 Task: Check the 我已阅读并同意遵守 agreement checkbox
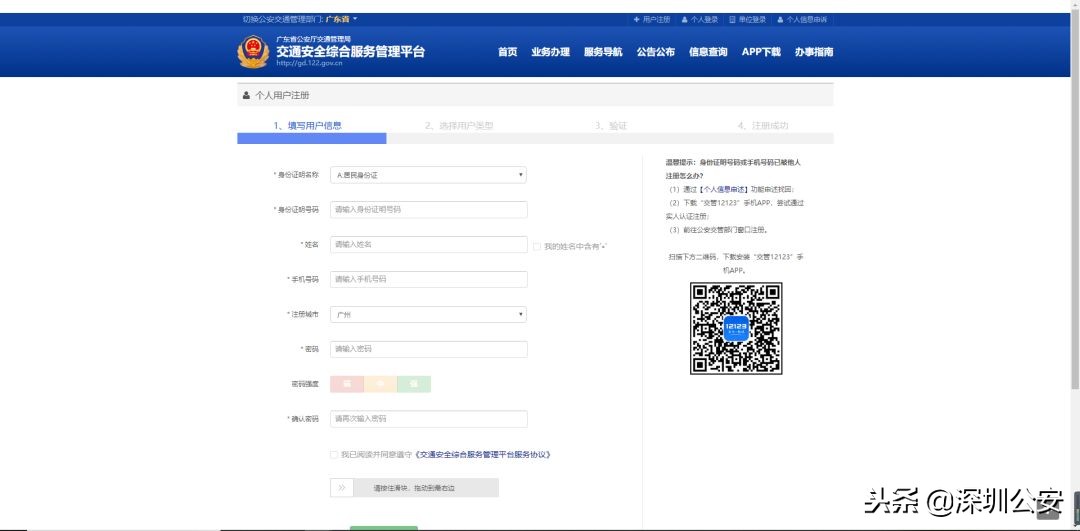pos(334,455)
